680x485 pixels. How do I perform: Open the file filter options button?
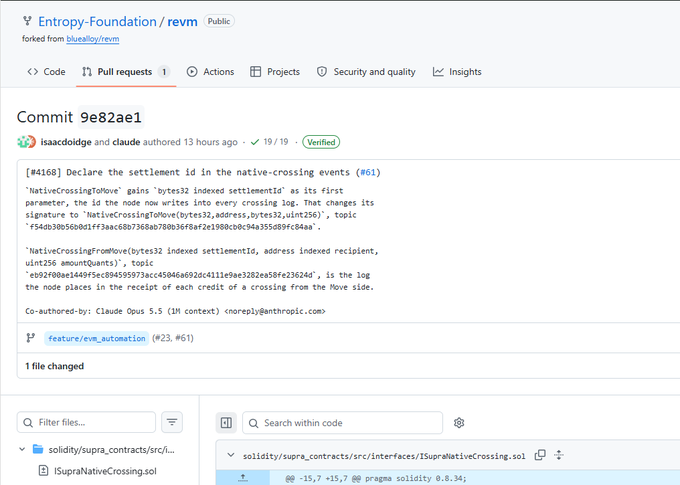tap(172, 422)
